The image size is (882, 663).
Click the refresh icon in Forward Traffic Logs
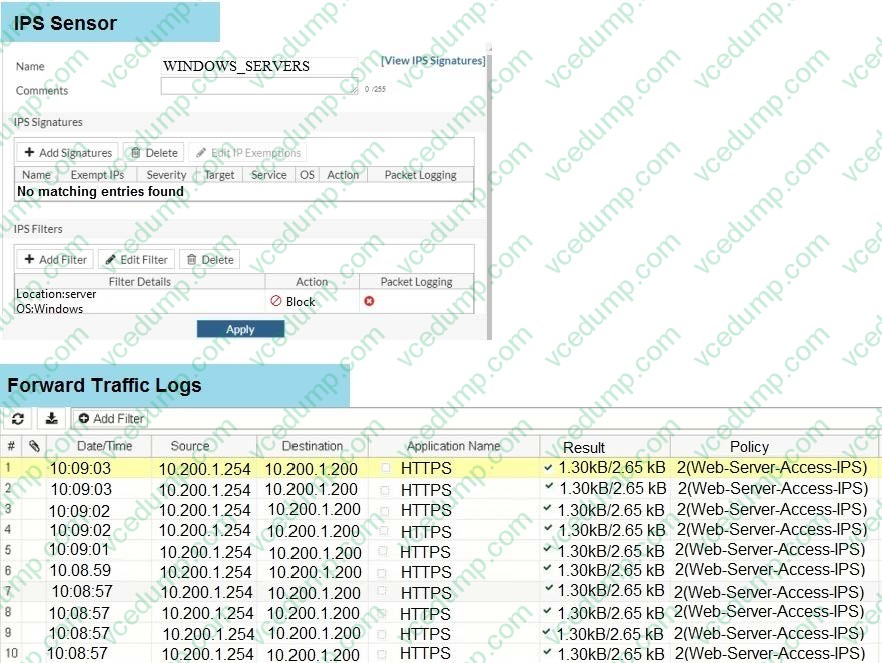coord(18,419)
